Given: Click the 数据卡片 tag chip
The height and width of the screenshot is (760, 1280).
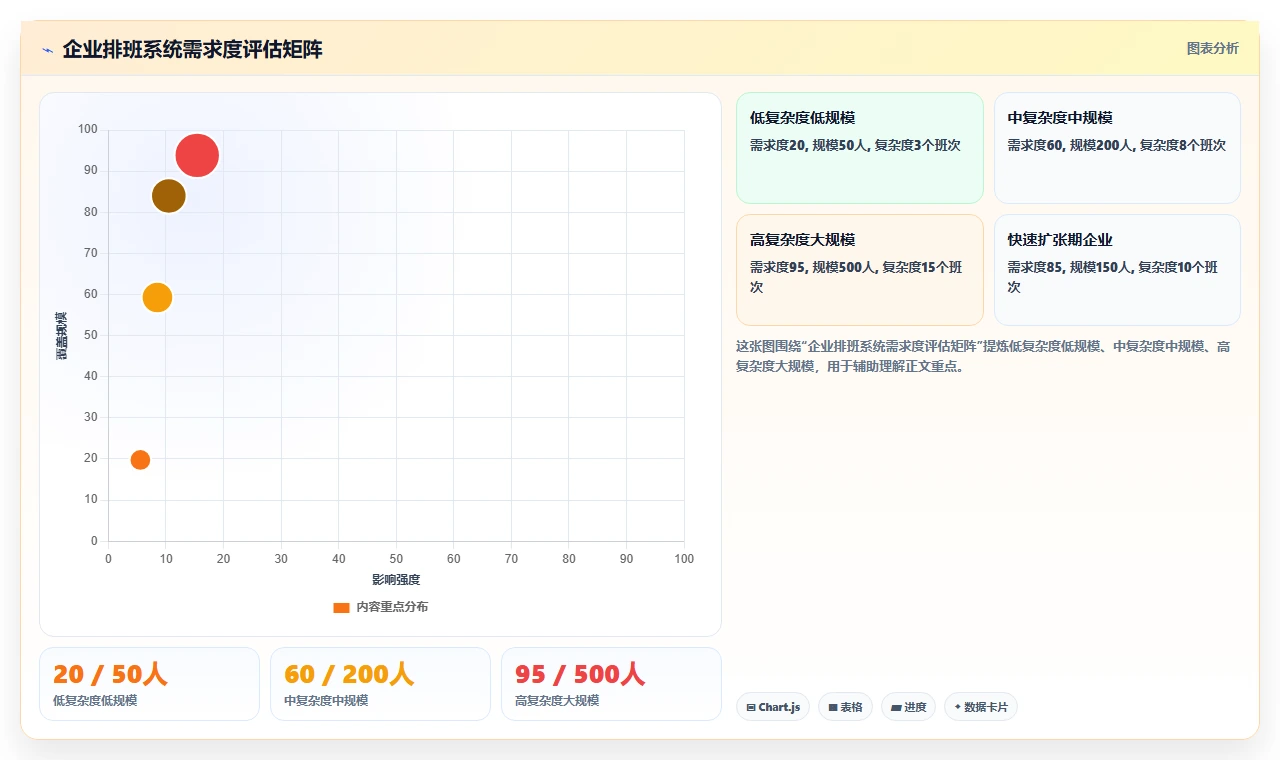Looking at the screenshot, I should coord(981,707).
